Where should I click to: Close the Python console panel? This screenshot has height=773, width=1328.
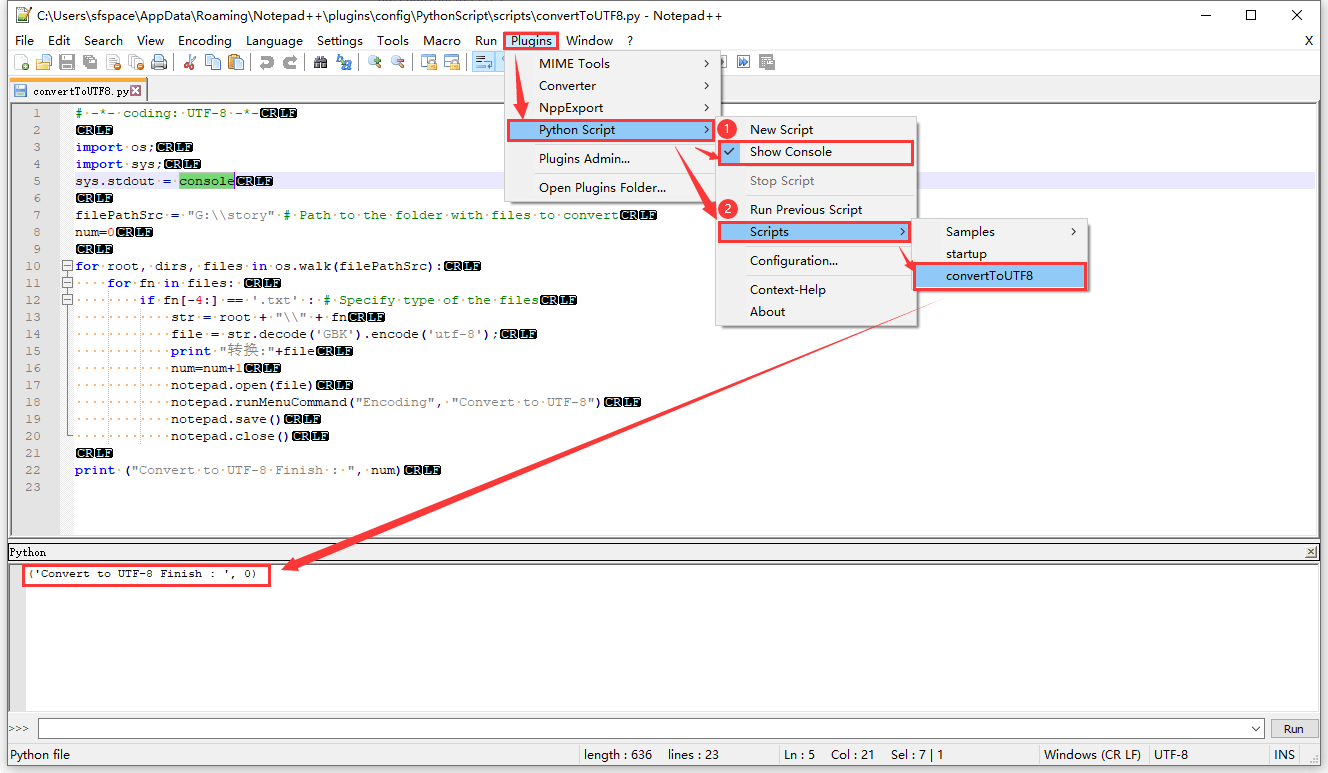tap(1311, 552)
